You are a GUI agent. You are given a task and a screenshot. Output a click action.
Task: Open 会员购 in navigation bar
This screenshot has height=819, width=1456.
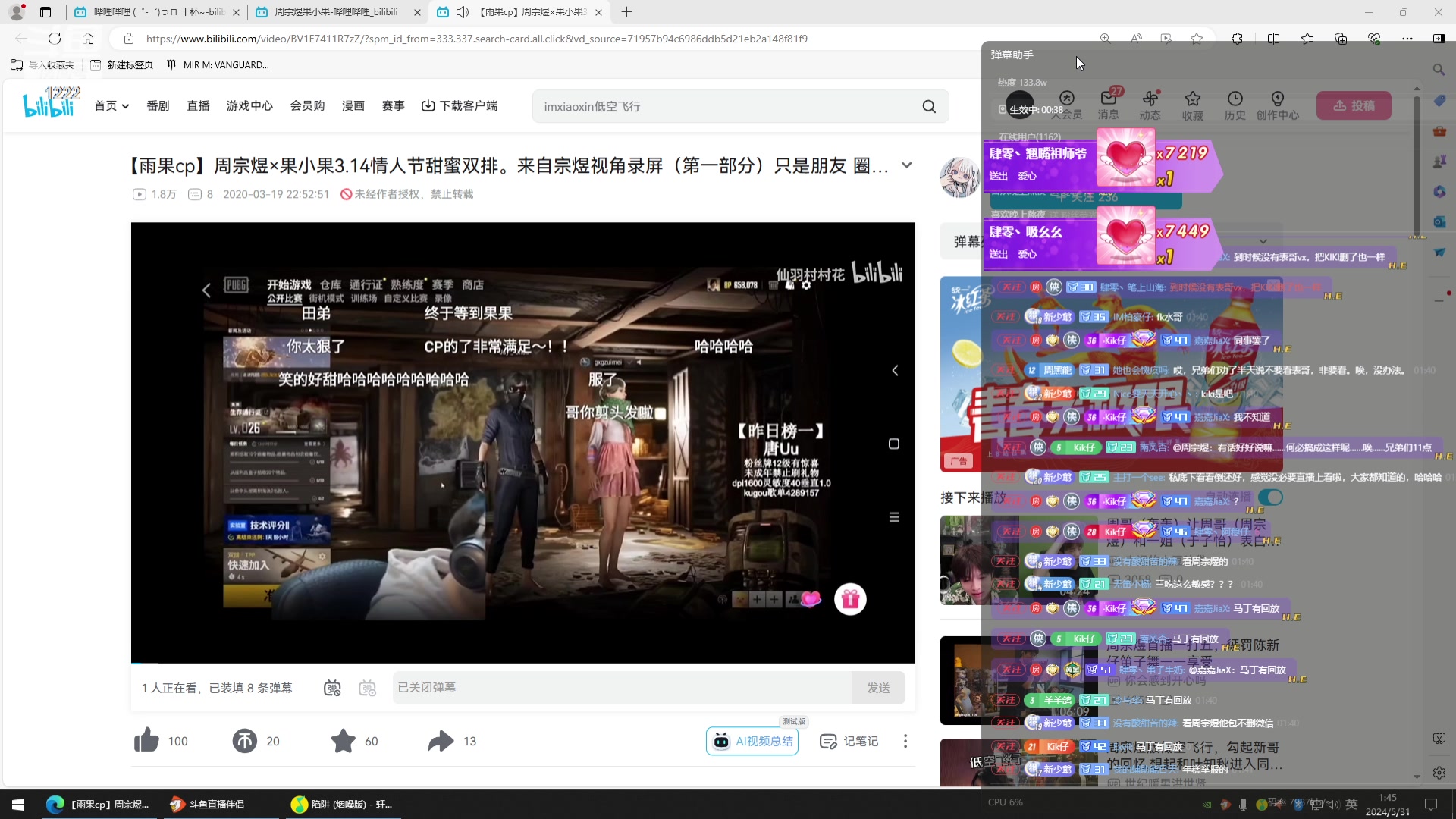(307, 106)
